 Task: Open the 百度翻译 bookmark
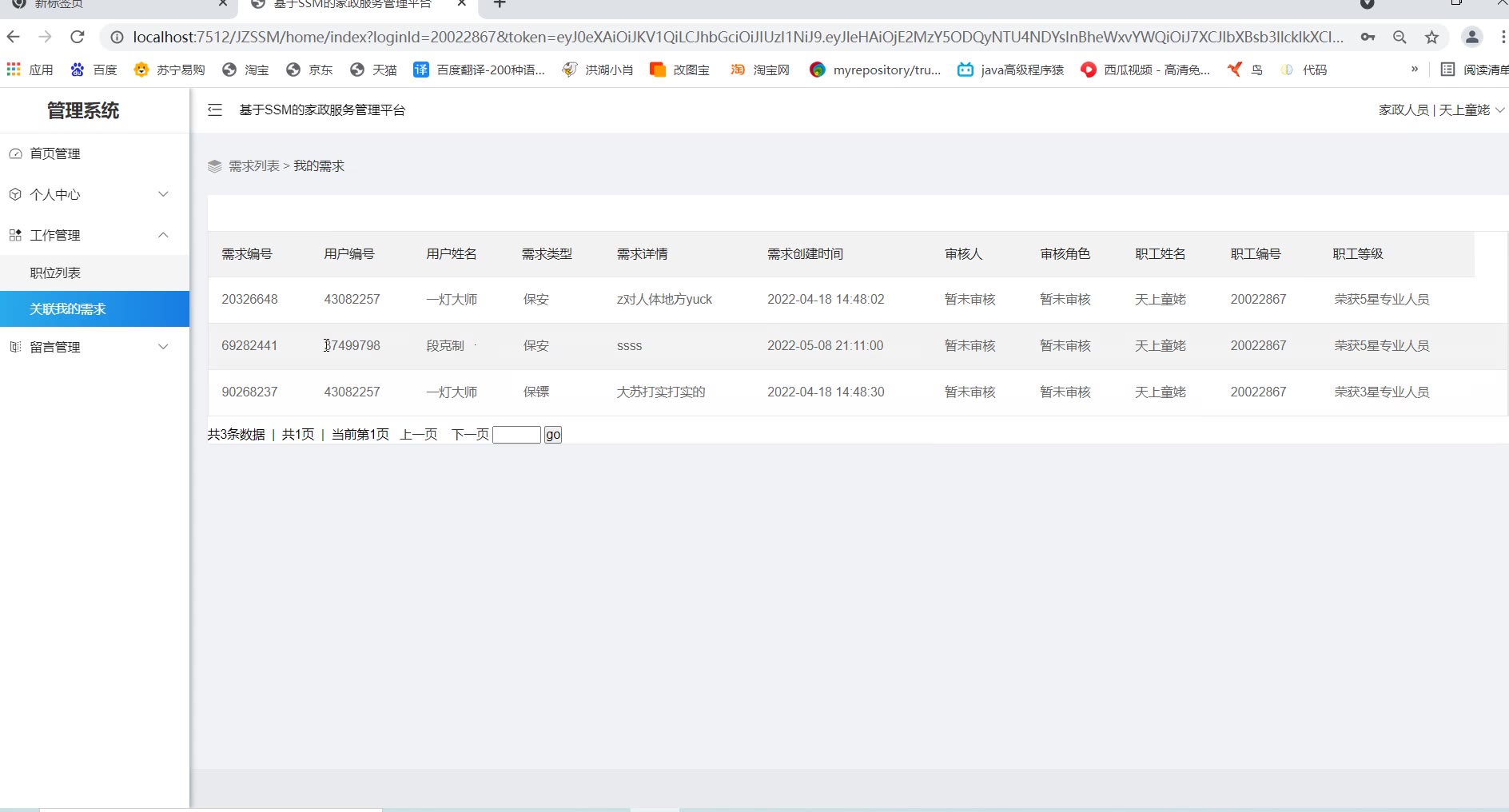click(479, 70)
